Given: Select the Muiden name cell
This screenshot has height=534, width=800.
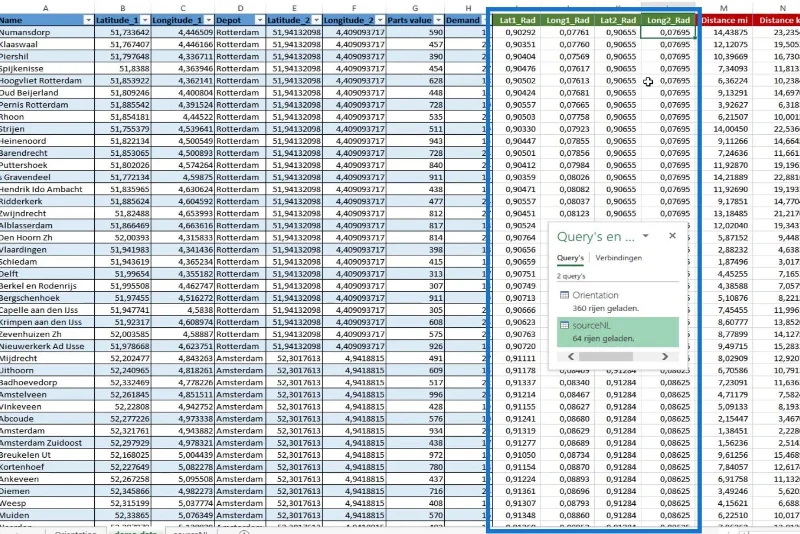Looking at the screenshot, I should (x=47, y=516).
